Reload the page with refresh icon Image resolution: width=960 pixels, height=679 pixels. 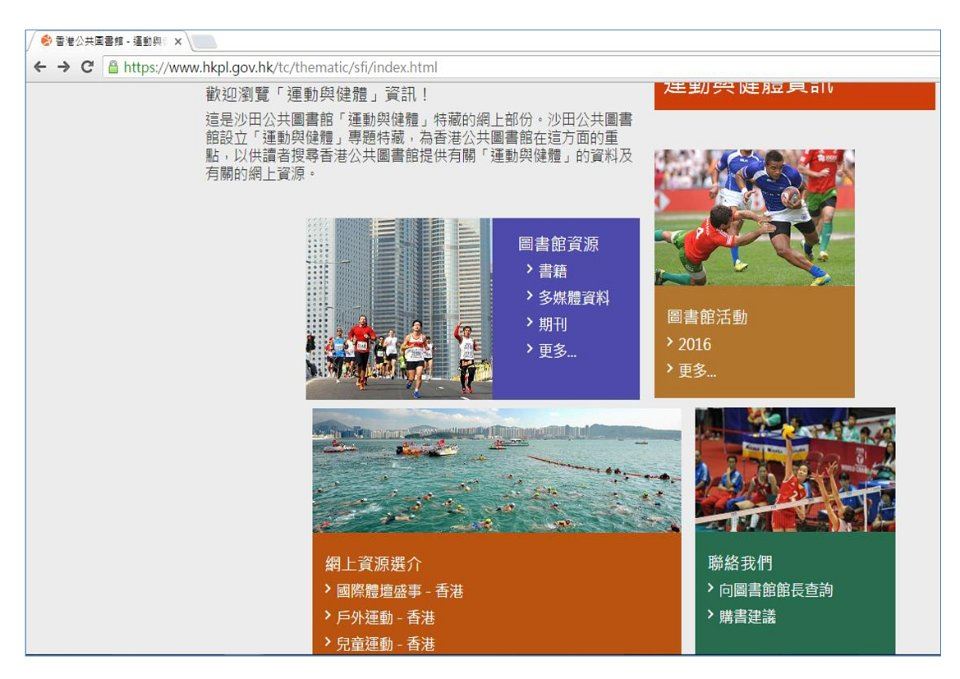point(87,68)
